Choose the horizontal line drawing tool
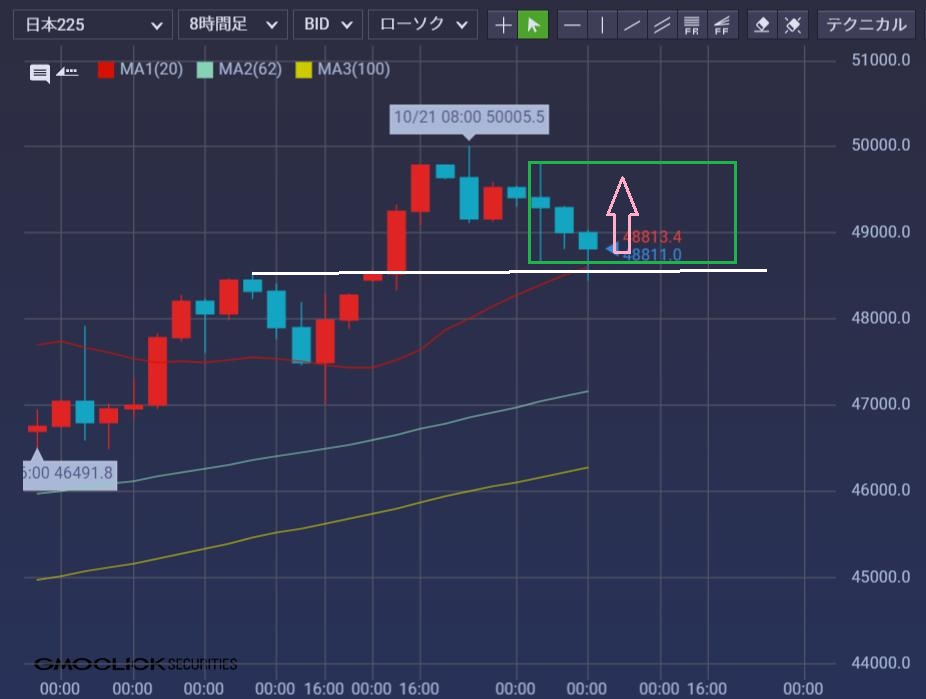This screenshot has width=926, height=699. (572, 25)
